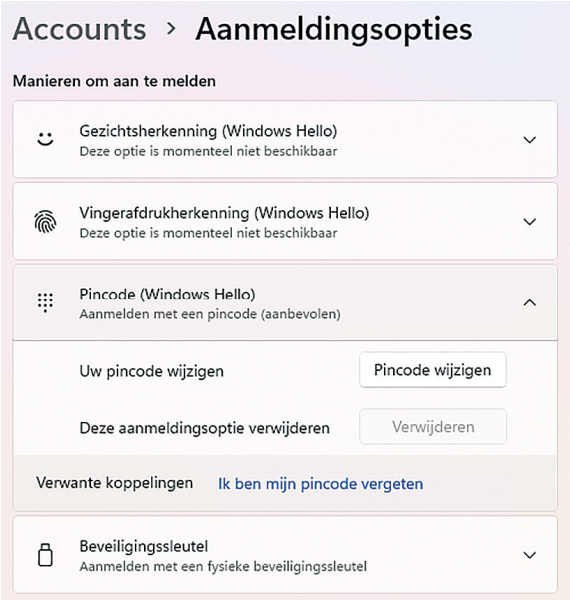This screenshot has height=600, width=570.
Task: Click the security key USB icon
Action: (45, 555)
